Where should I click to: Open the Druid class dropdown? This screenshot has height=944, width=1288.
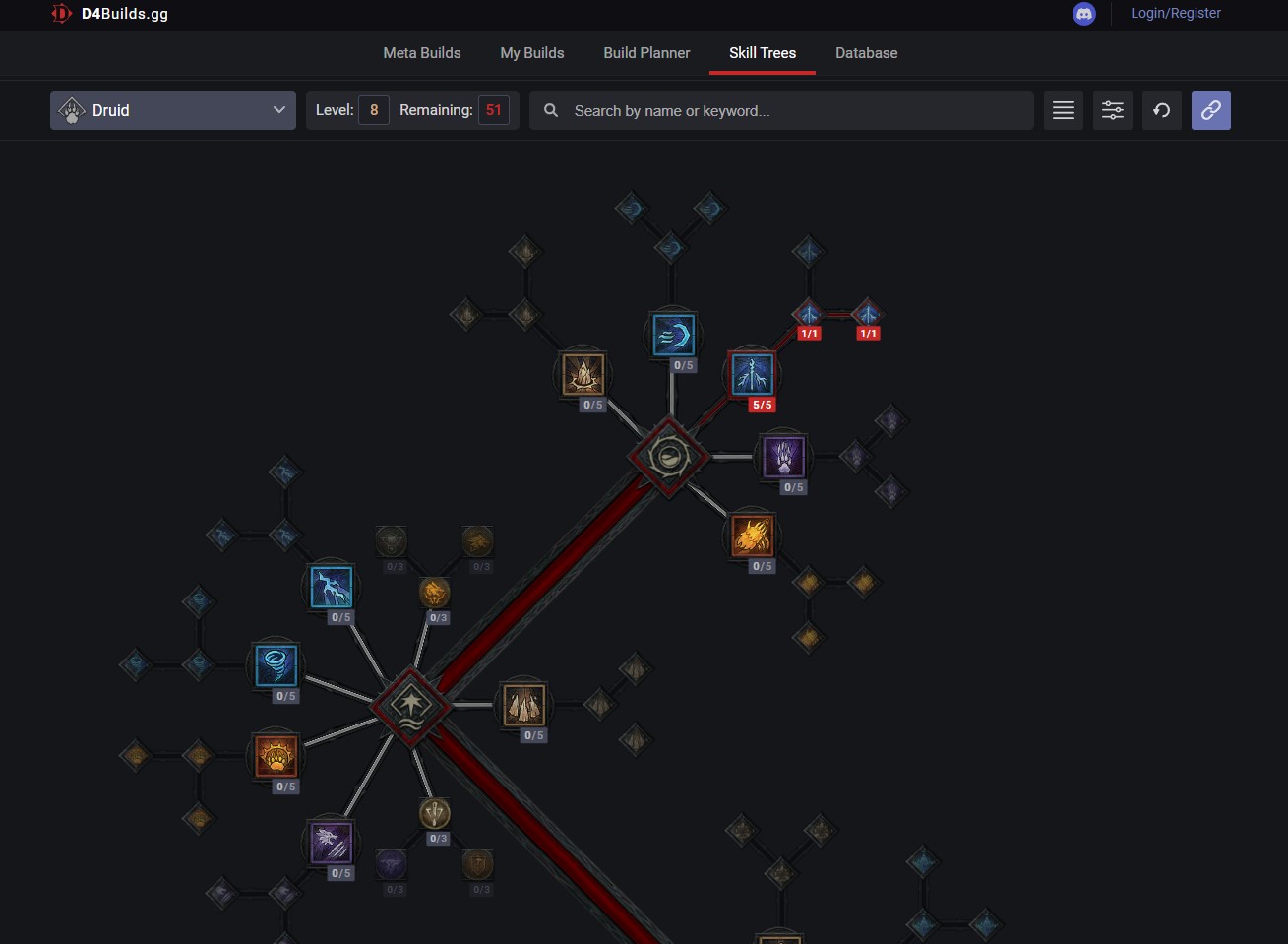173,110
